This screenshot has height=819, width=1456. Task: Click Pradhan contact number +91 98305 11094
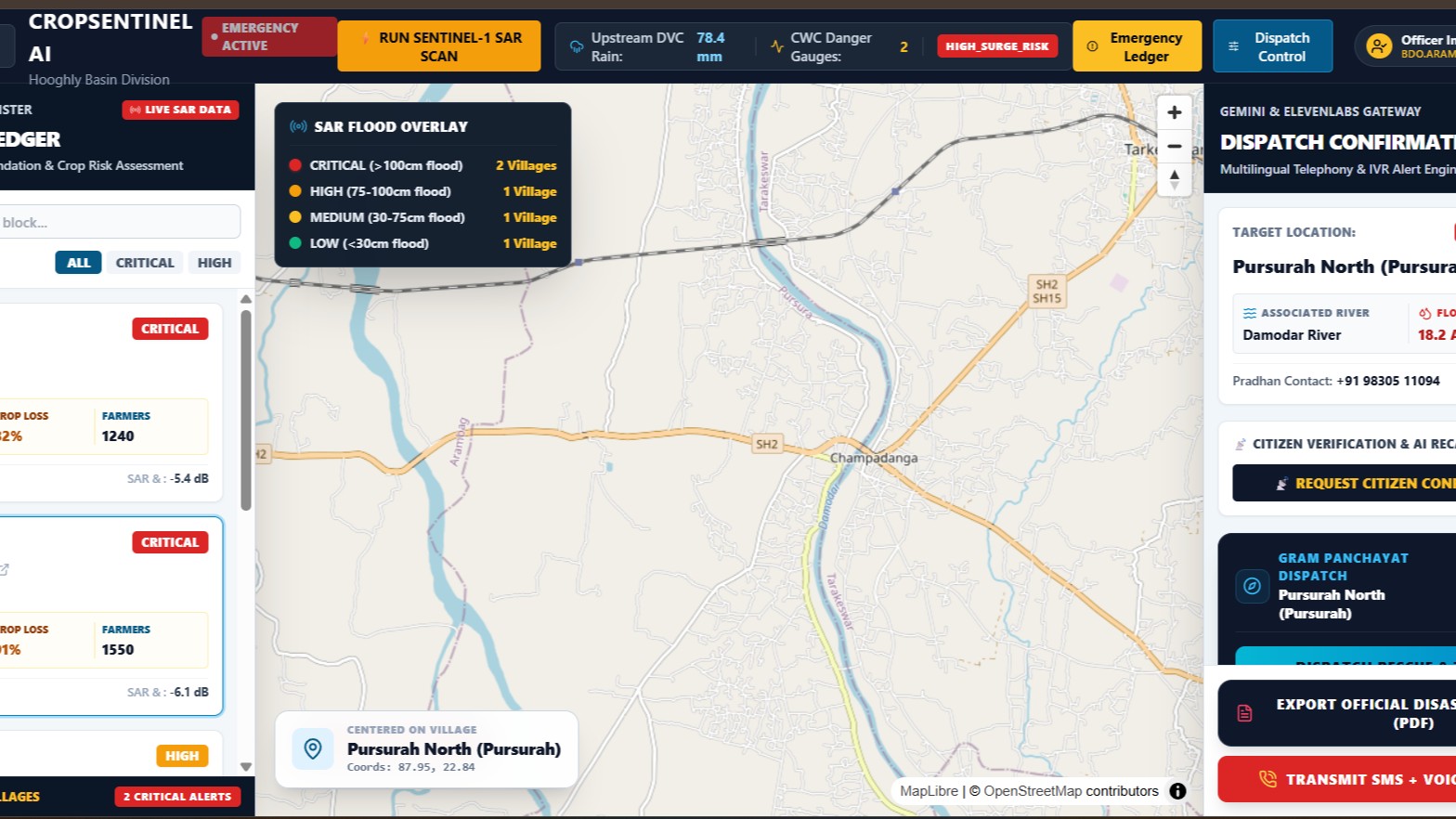[x=1388, y=381]
